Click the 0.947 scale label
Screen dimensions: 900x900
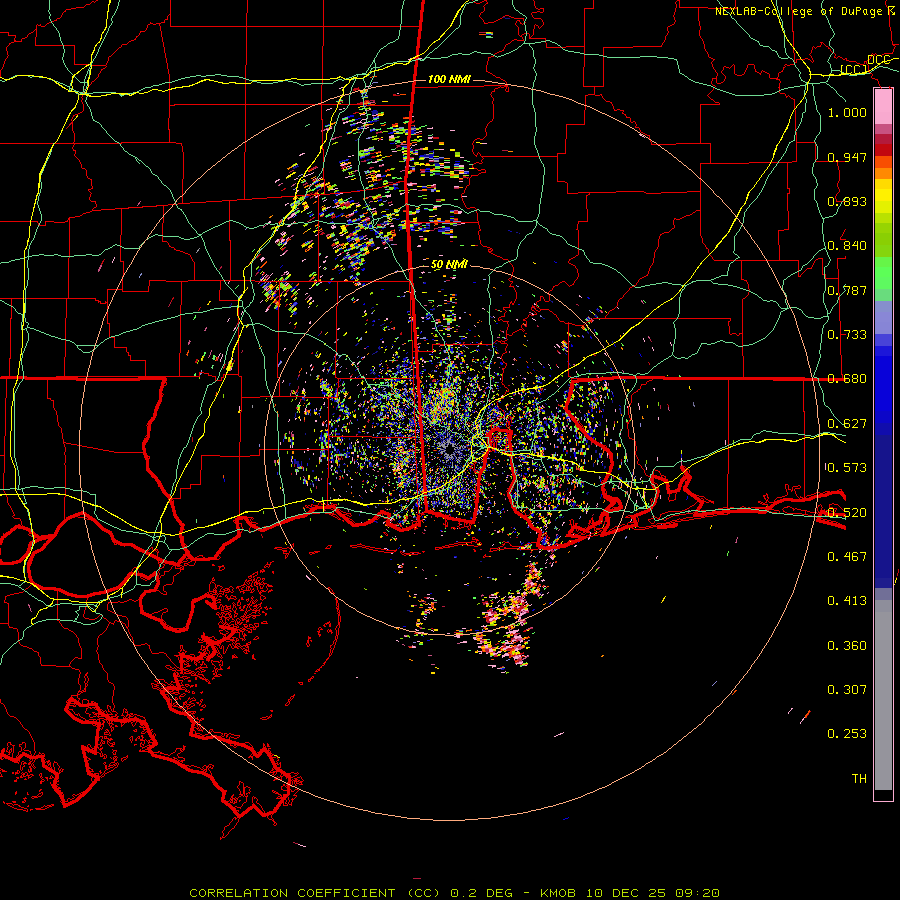point(847,157)
